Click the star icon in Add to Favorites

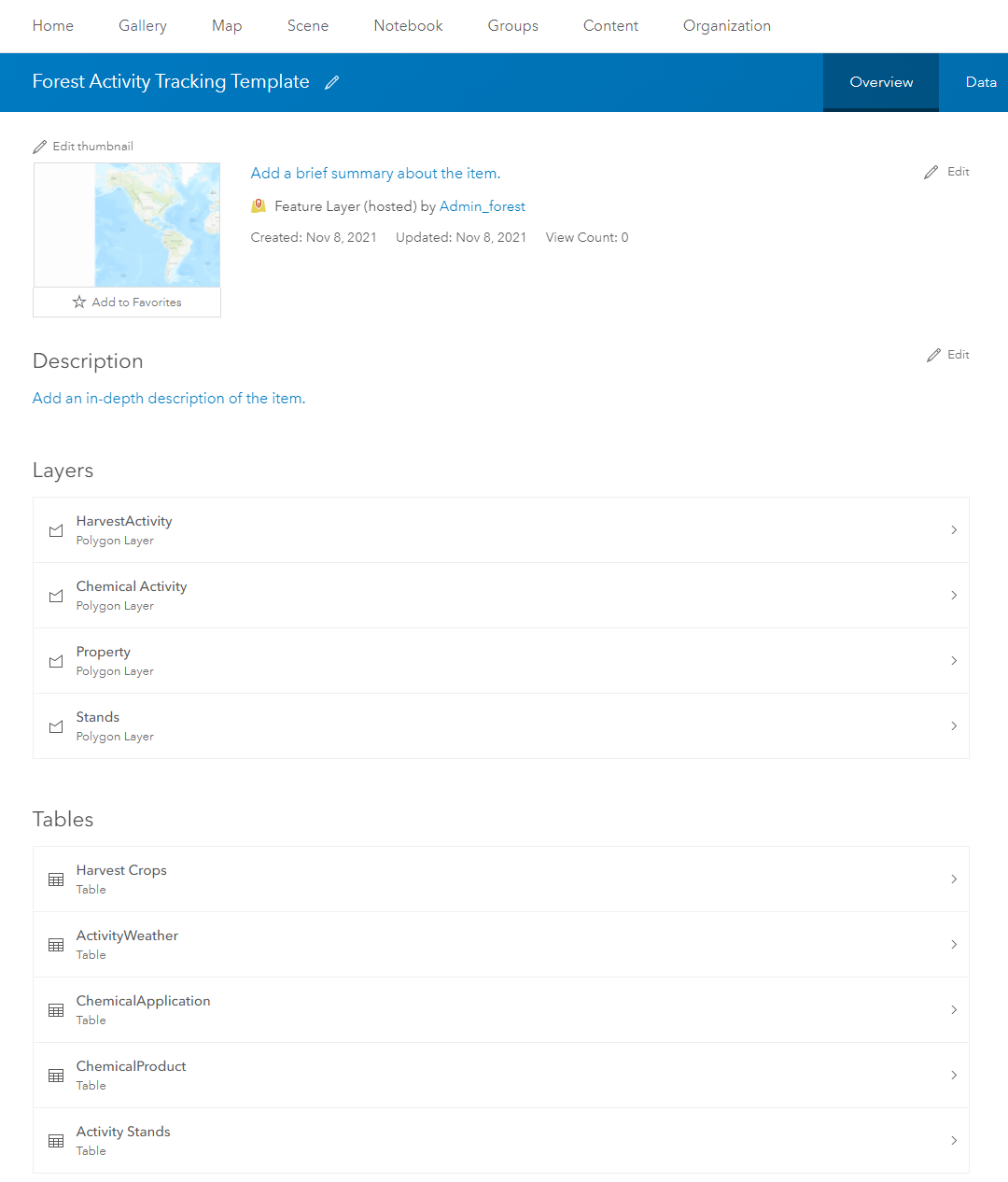pos(79,303)
